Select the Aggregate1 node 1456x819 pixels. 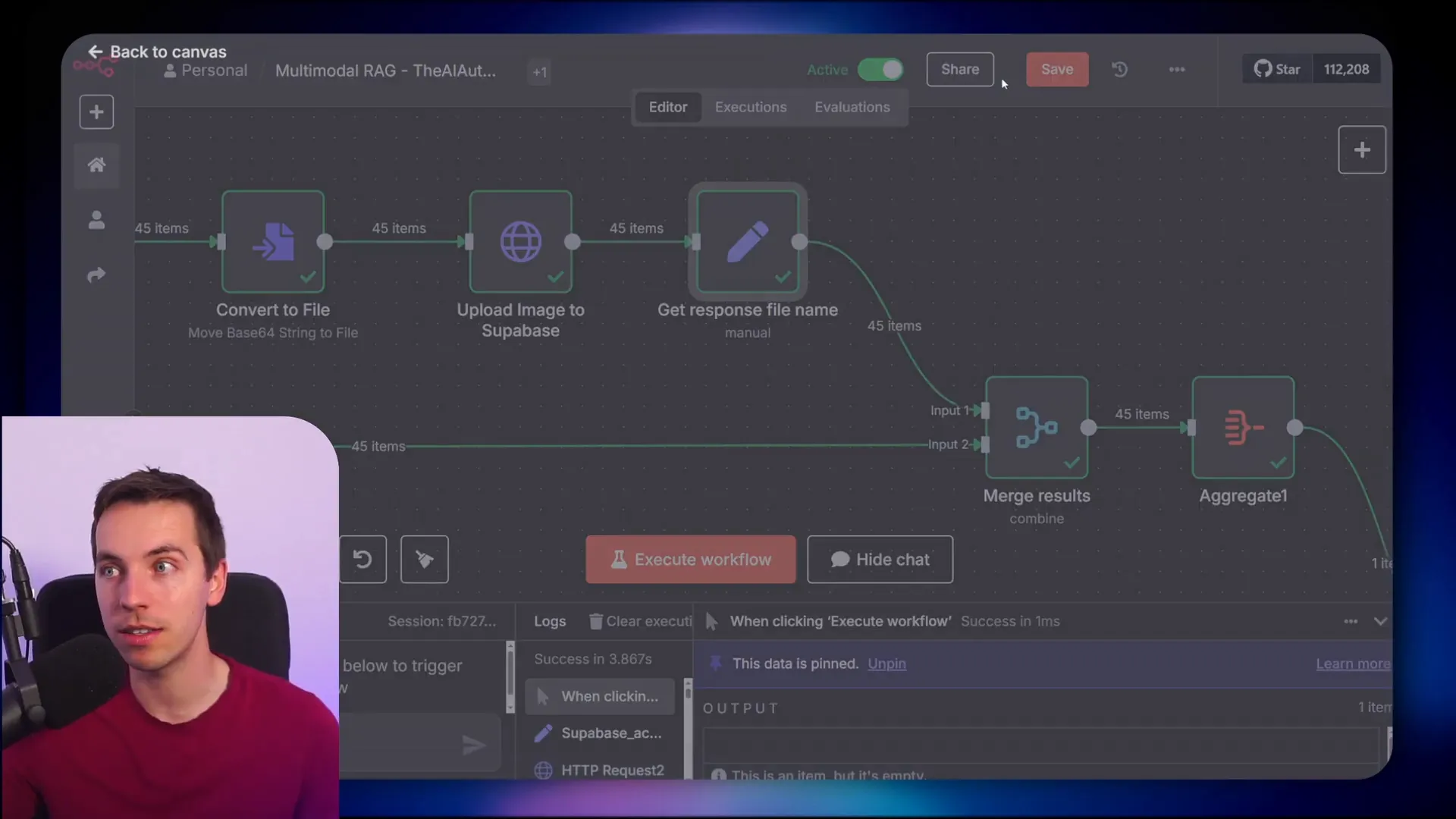pos(1244,428)
